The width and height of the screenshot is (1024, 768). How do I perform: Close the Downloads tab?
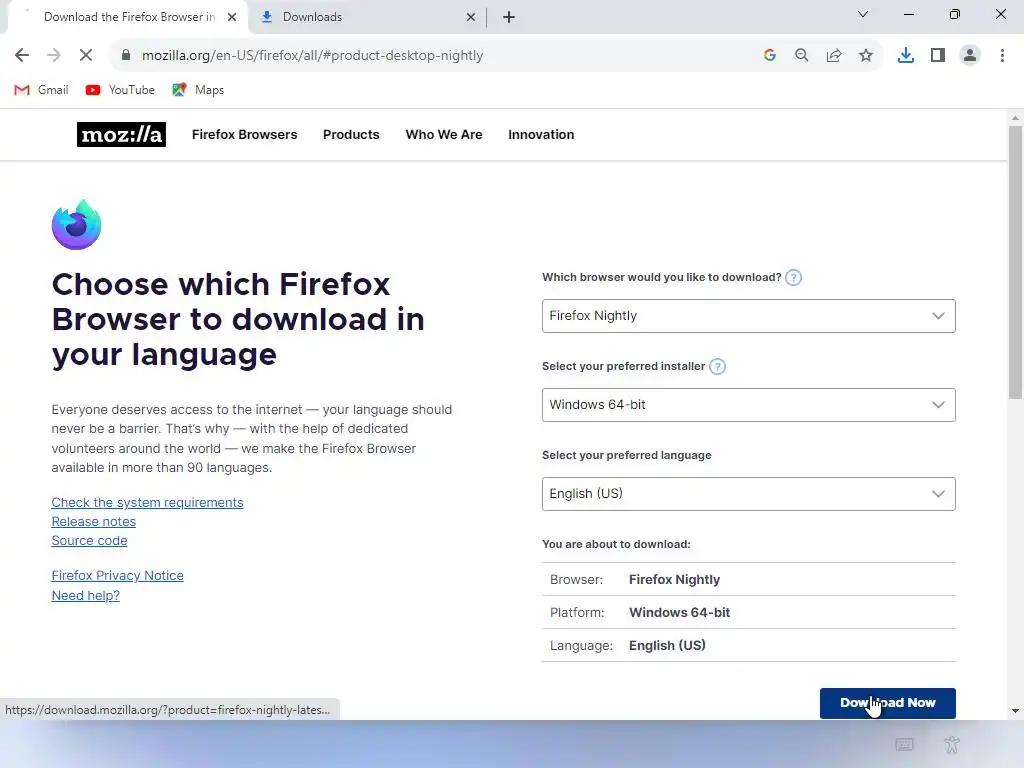point(471,17)
